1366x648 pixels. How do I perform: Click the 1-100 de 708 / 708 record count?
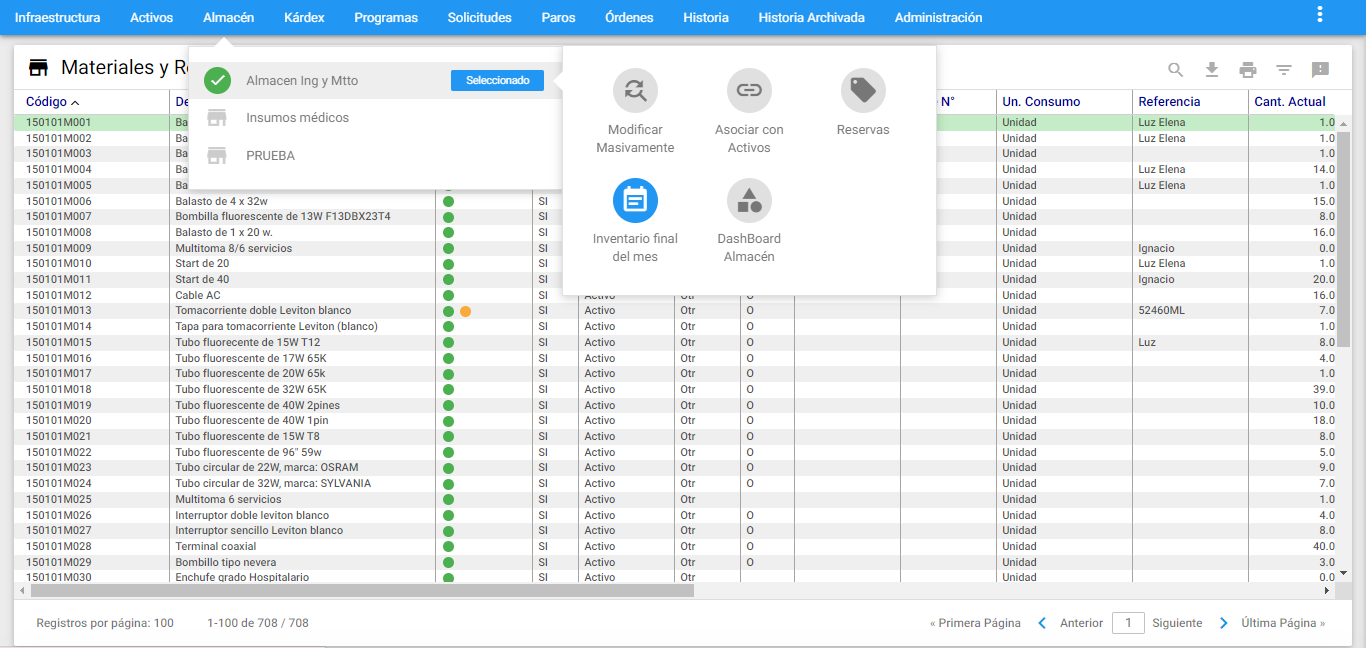[258, 623]
